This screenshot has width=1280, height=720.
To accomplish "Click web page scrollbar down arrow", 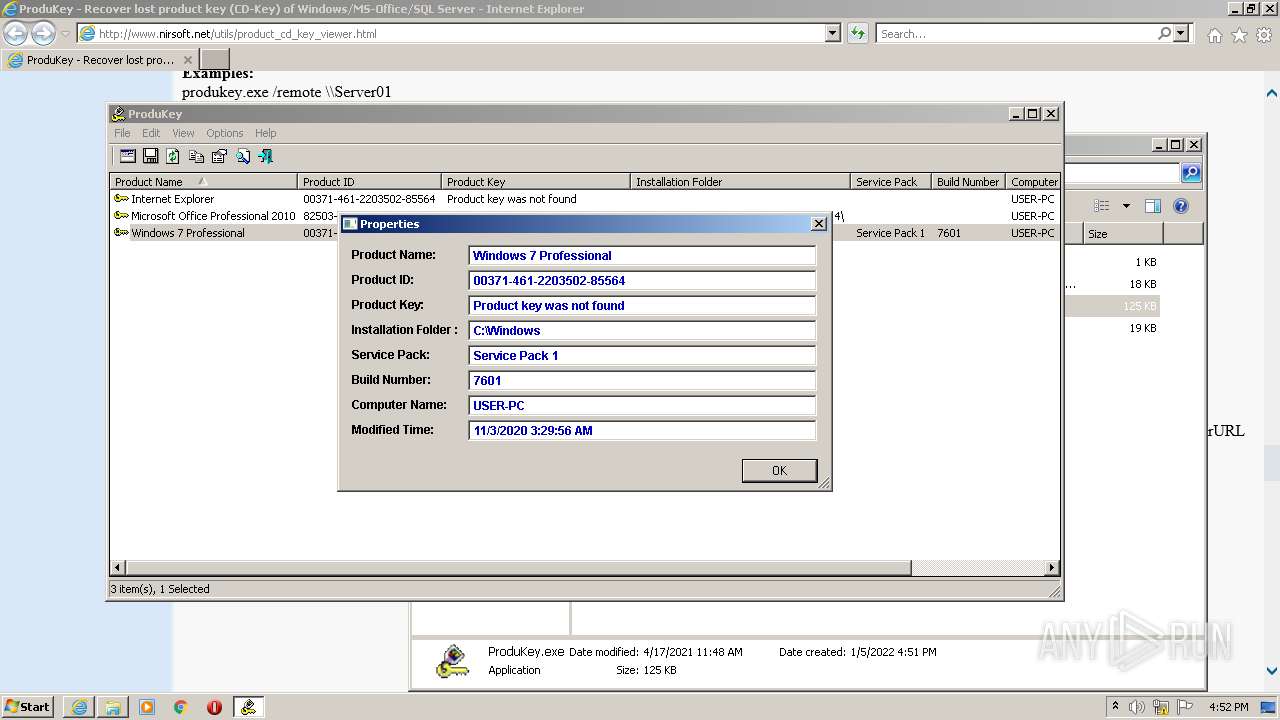I will pos(1271,672).
